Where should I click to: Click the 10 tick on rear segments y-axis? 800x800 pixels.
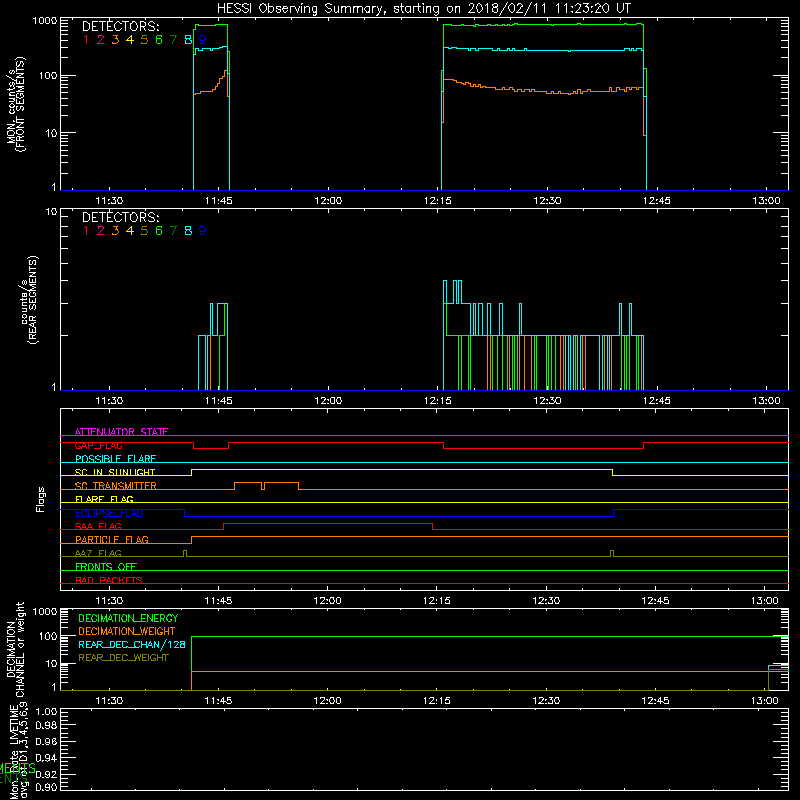[52, 211]
